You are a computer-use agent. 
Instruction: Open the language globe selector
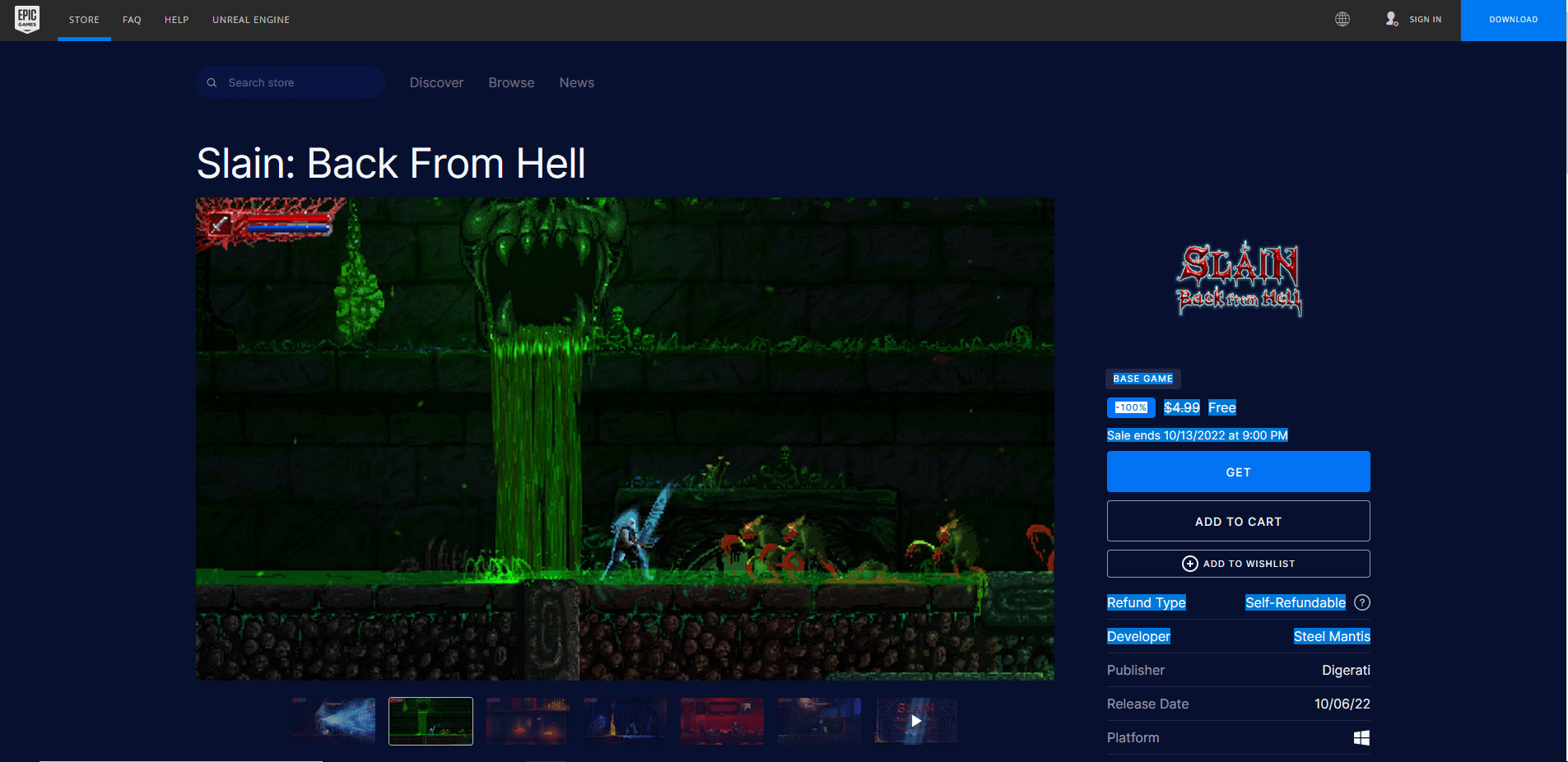click(1342, 19)
